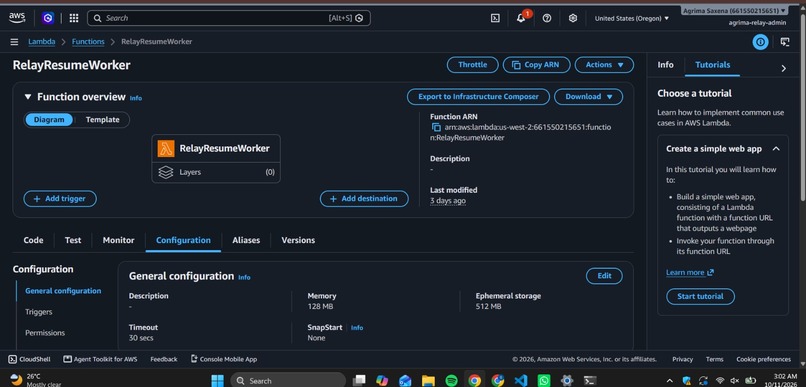The image size is (806, 387).
Task: Open the United States (Oregon) region selector
Action: pos(632,18)
